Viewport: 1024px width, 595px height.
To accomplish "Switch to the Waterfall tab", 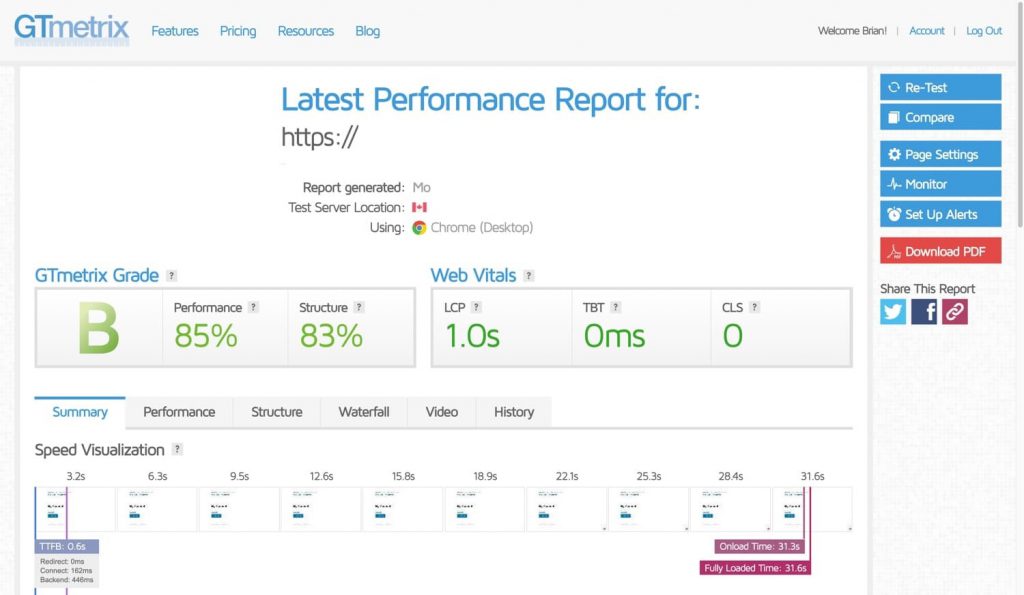I will tap(364, 412).
